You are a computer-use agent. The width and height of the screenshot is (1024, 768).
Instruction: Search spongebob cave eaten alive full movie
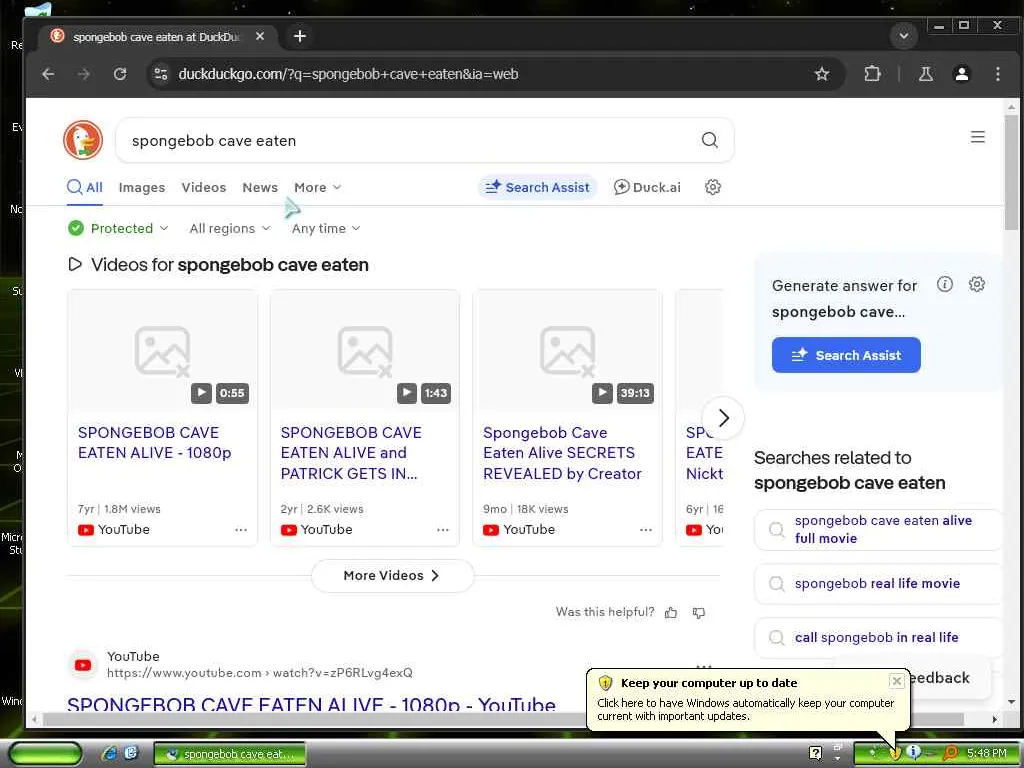tap(878, 530)
